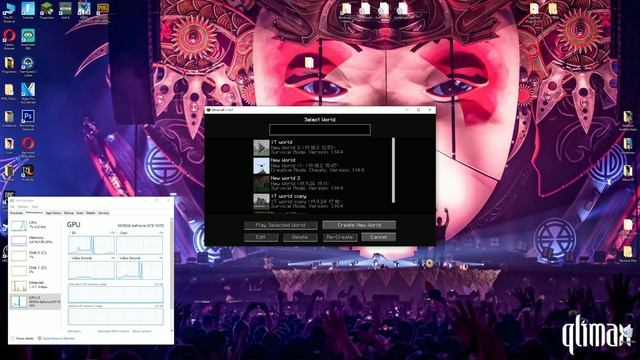
Task: Select Disk 1 (D:) performance item
Action: point(35,270)
